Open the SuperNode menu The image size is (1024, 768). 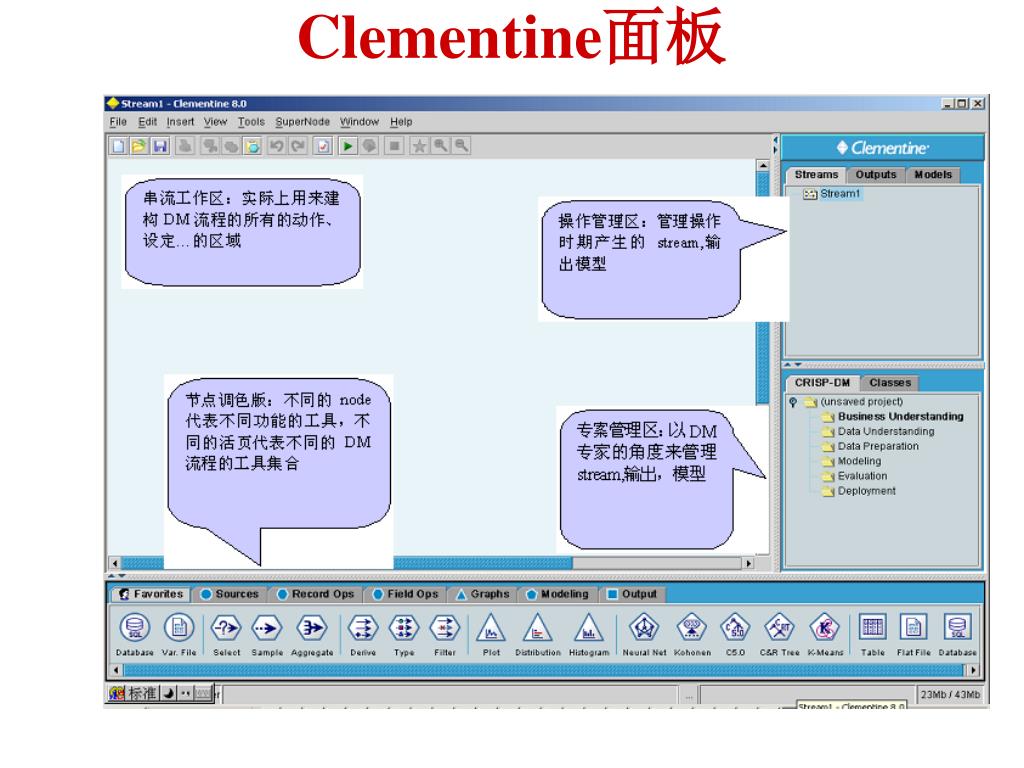(x=302, y=121)
